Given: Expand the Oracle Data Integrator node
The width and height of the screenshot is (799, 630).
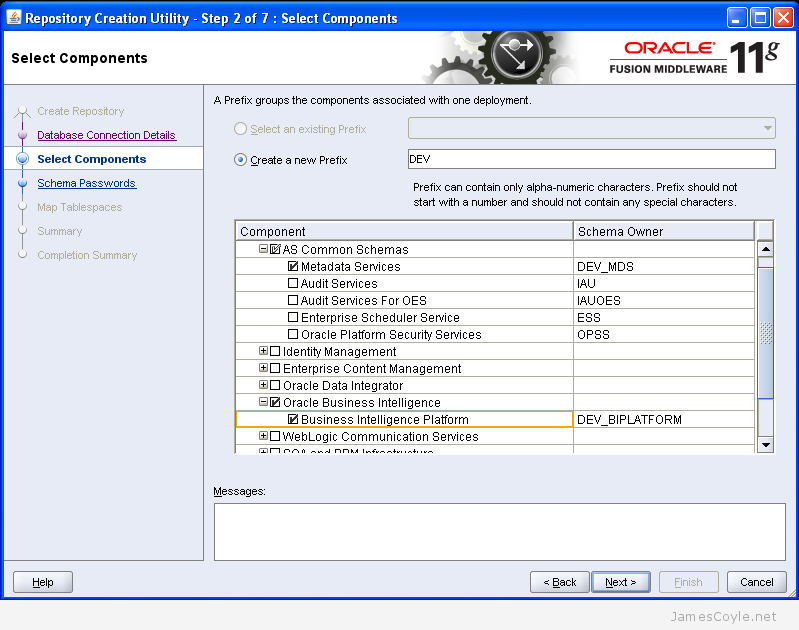Looking at the screenshot, I should (x=263, y=384).
